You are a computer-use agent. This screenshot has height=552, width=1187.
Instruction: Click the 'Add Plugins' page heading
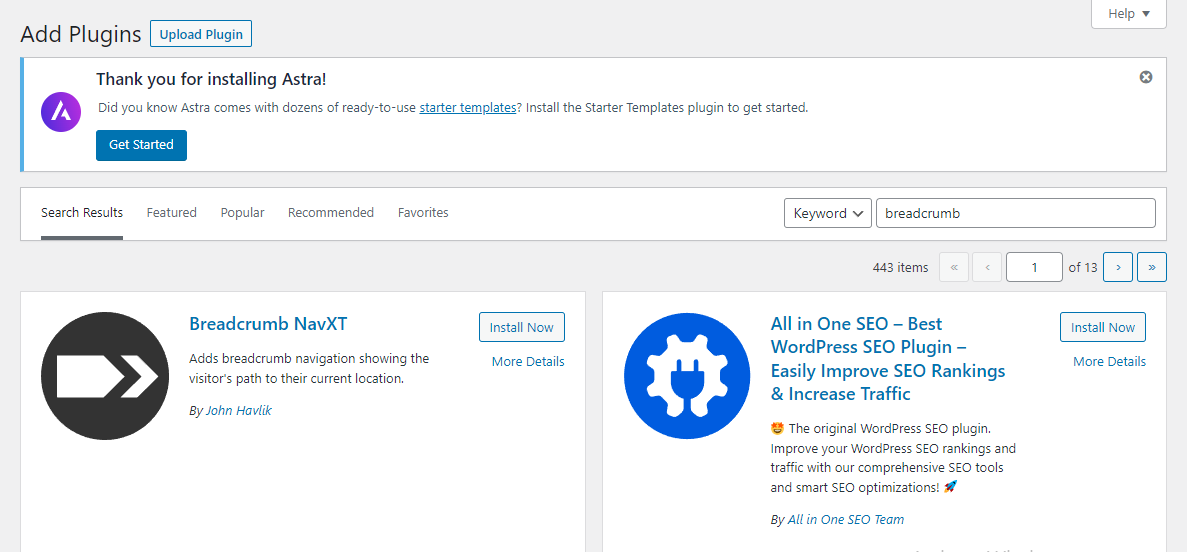point(81,34)
